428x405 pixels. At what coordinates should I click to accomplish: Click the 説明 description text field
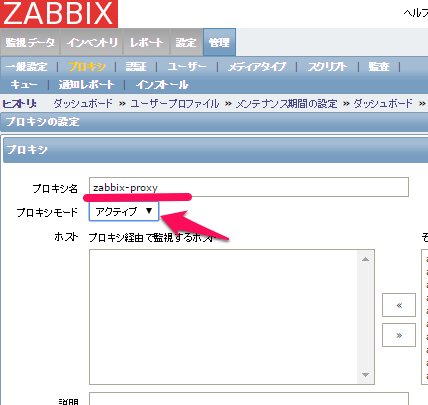click(249, 399)
